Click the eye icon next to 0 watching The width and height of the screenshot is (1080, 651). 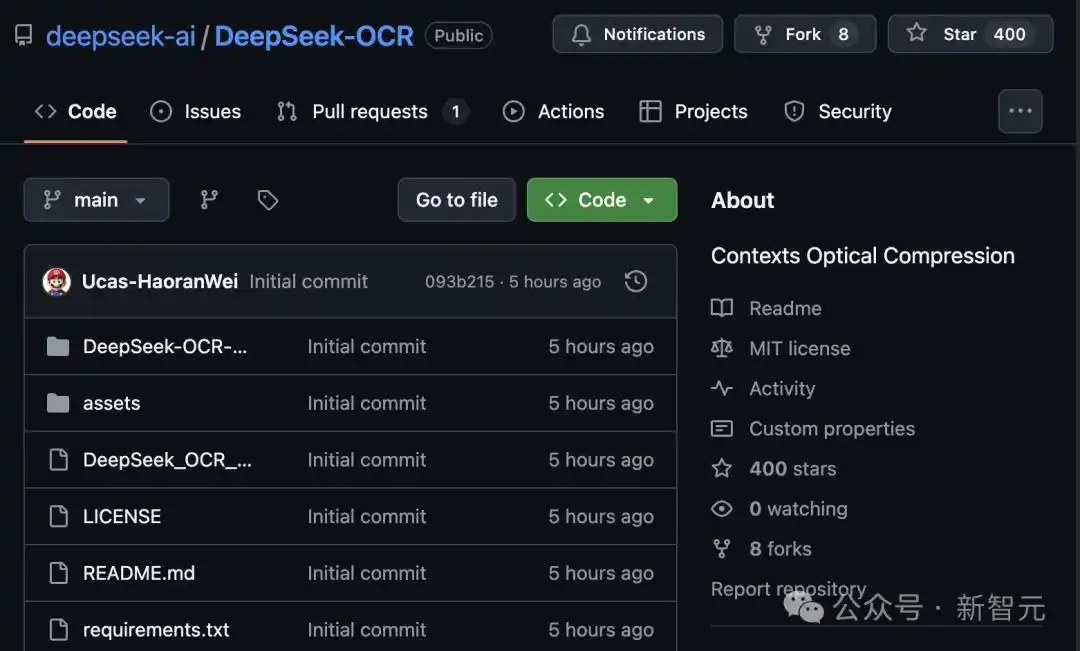pyautogui.click(x=722, y=508)
